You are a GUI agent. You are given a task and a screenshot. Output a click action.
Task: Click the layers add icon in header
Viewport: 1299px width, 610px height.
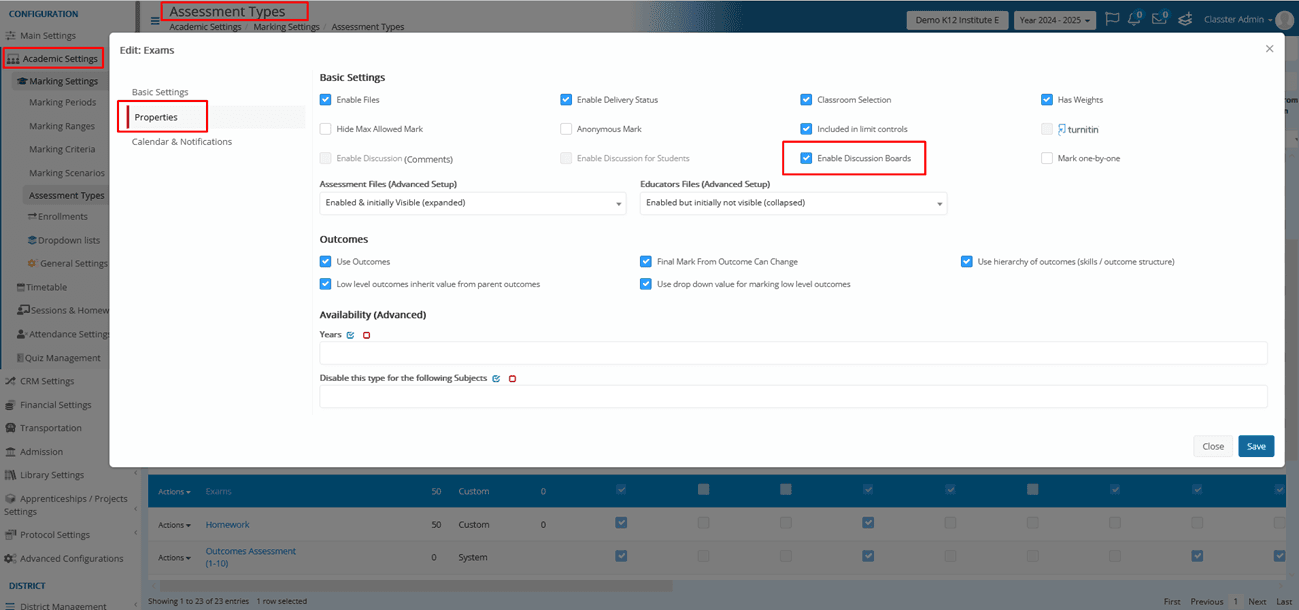pos(1185,19)
